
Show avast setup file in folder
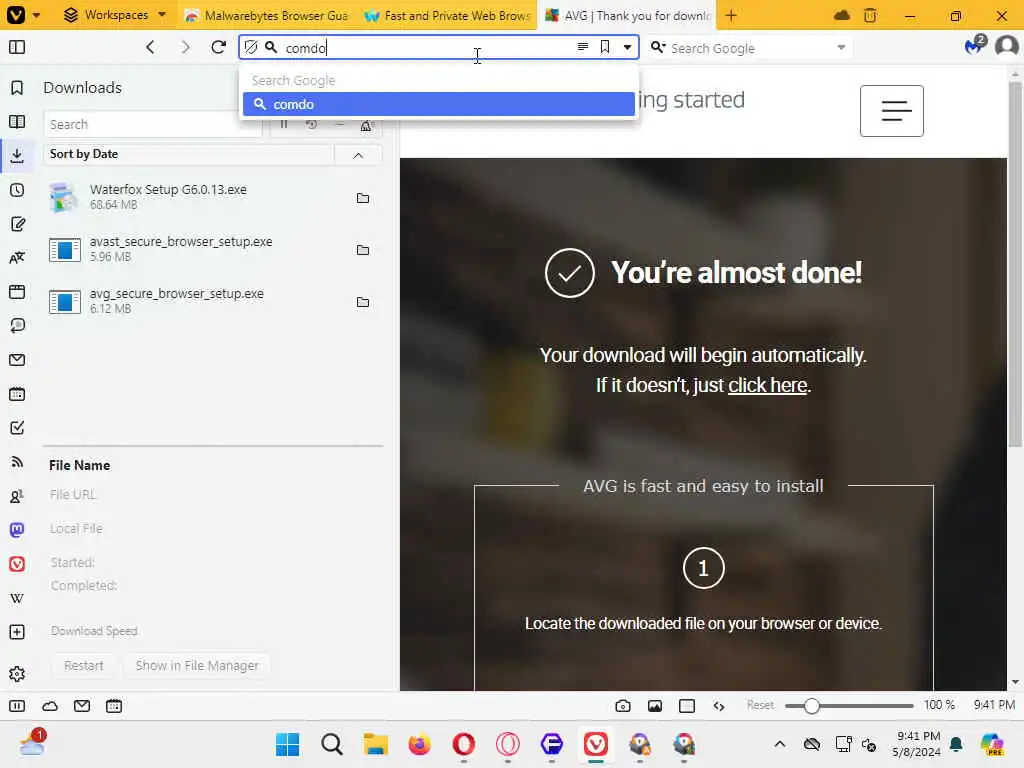click(x=363, y=249)
